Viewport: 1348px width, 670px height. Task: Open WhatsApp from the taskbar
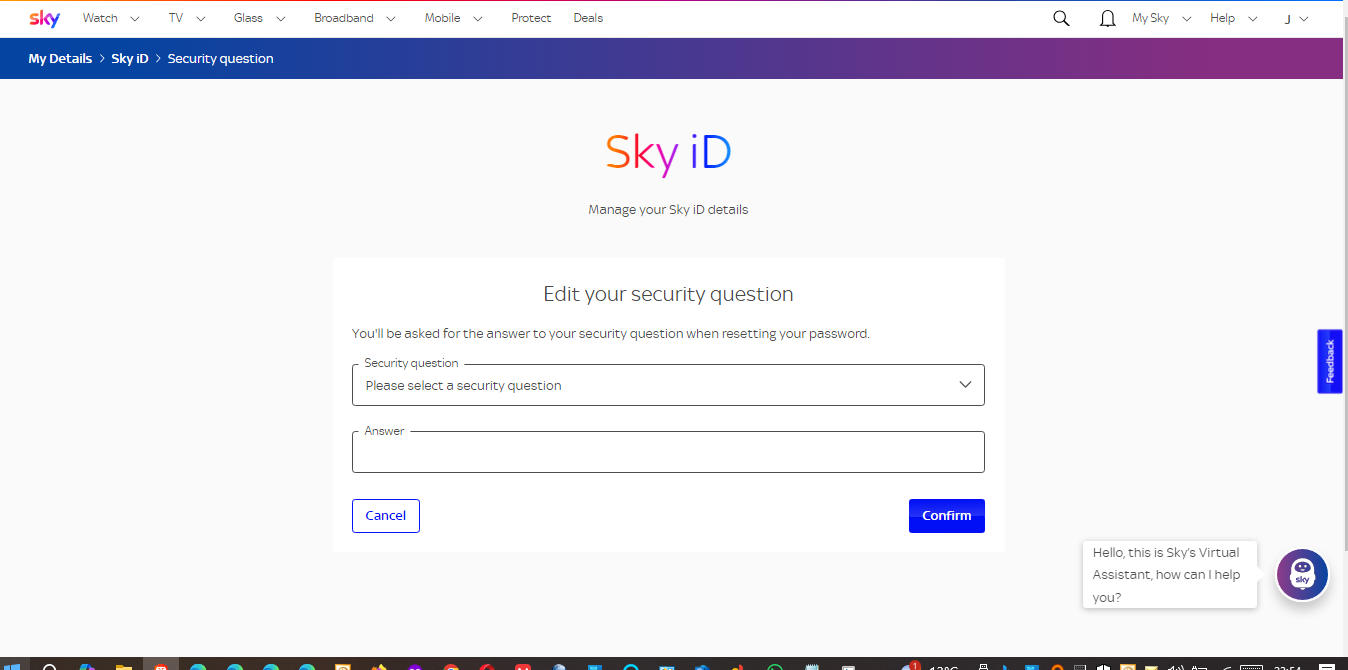click(x=773, y=666)
